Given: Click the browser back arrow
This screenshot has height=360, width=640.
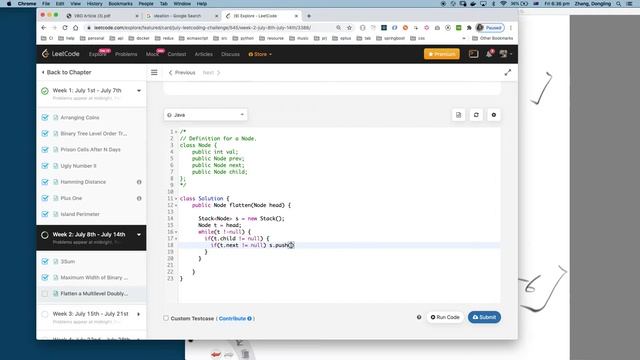Looking at the screenshot, I should (44, 28).
